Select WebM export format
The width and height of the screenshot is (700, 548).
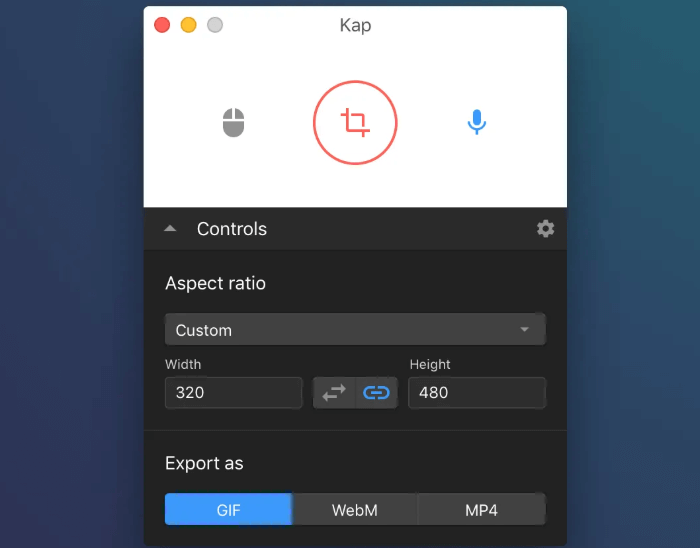(355, 510)
